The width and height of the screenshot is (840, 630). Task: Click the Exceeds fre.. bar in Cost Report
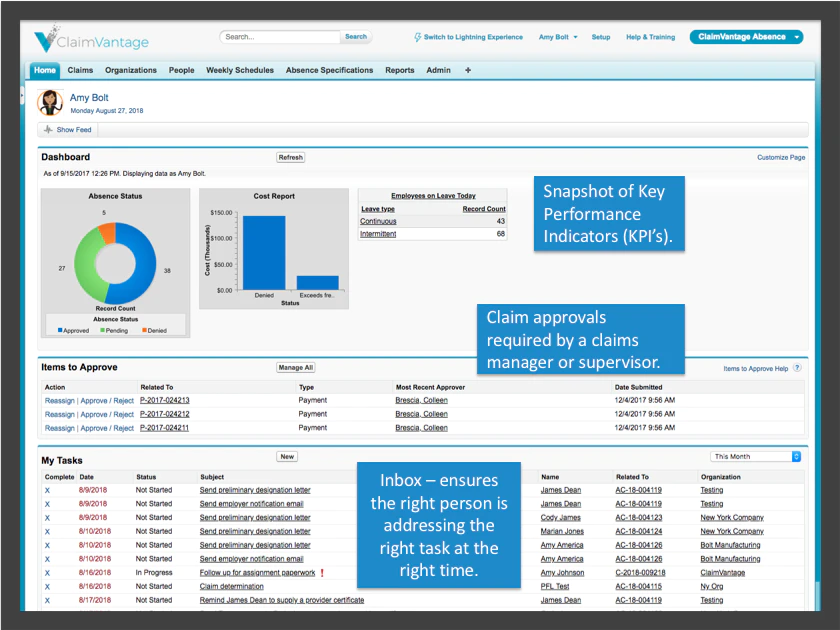pos(318,283)
